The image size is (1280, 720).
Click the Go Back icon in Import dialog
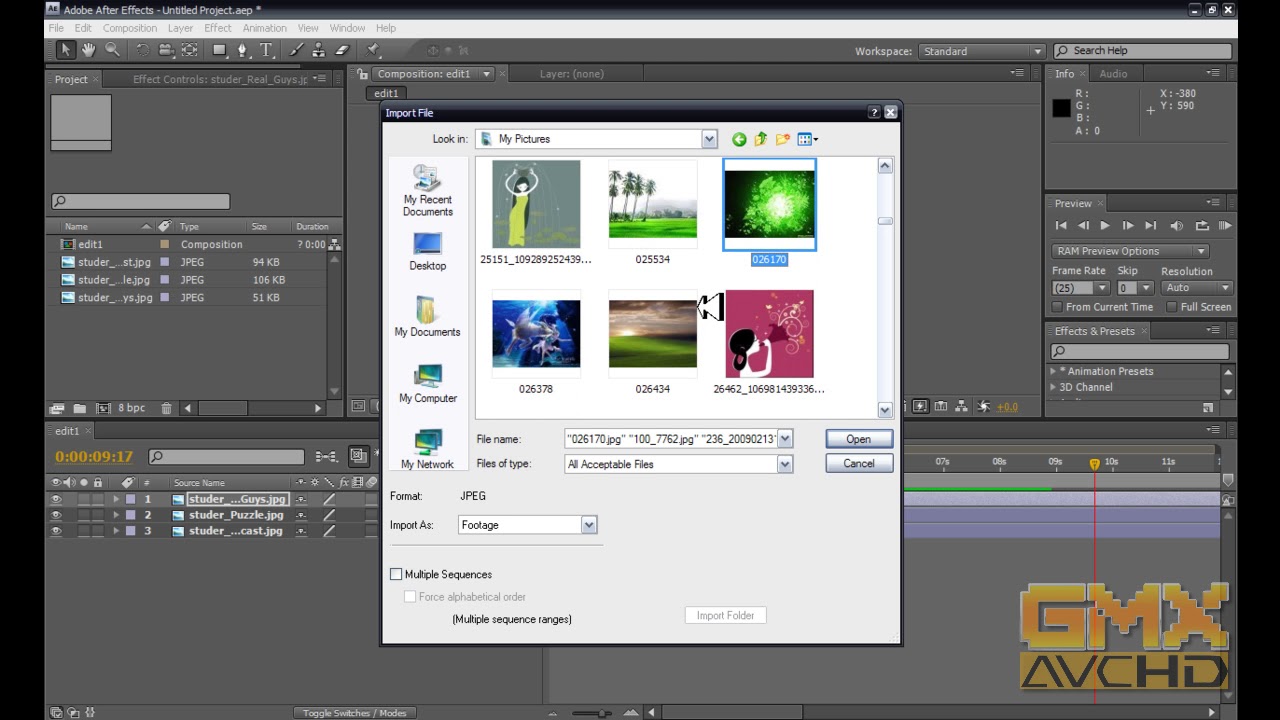click(739, 139)
